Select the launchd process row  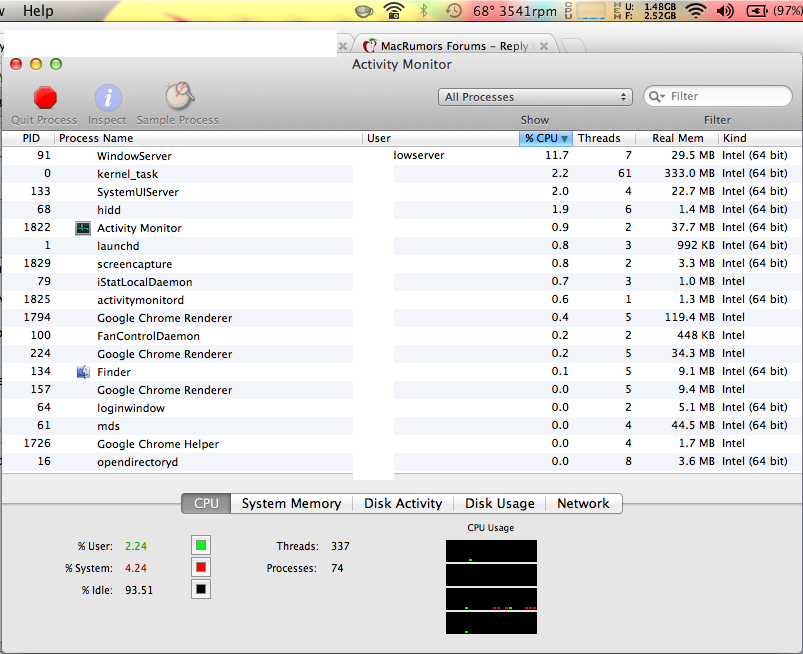[x=402, y=246]
